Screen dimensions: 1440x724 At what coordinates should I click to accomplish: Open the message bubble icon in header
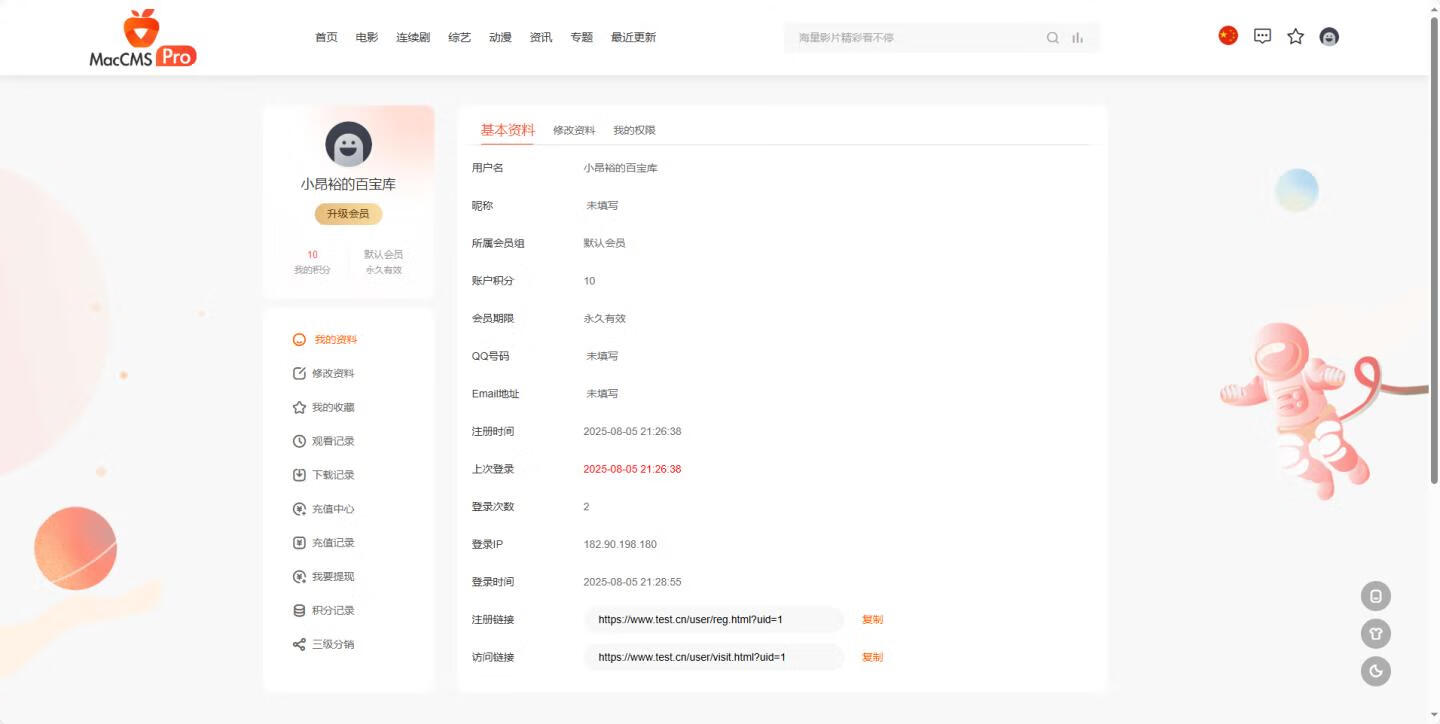point(1263,36)
